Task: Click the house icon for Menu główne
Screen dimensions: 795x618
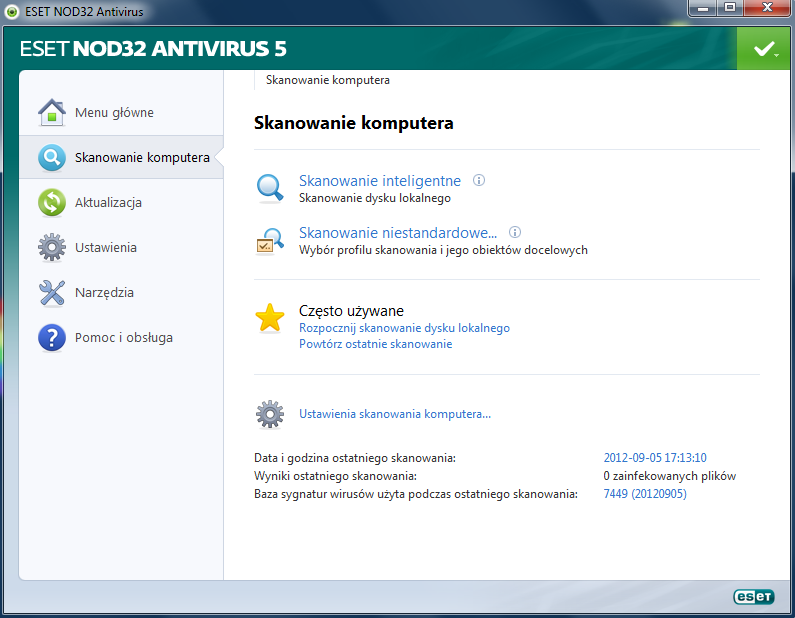Action: 52,112
